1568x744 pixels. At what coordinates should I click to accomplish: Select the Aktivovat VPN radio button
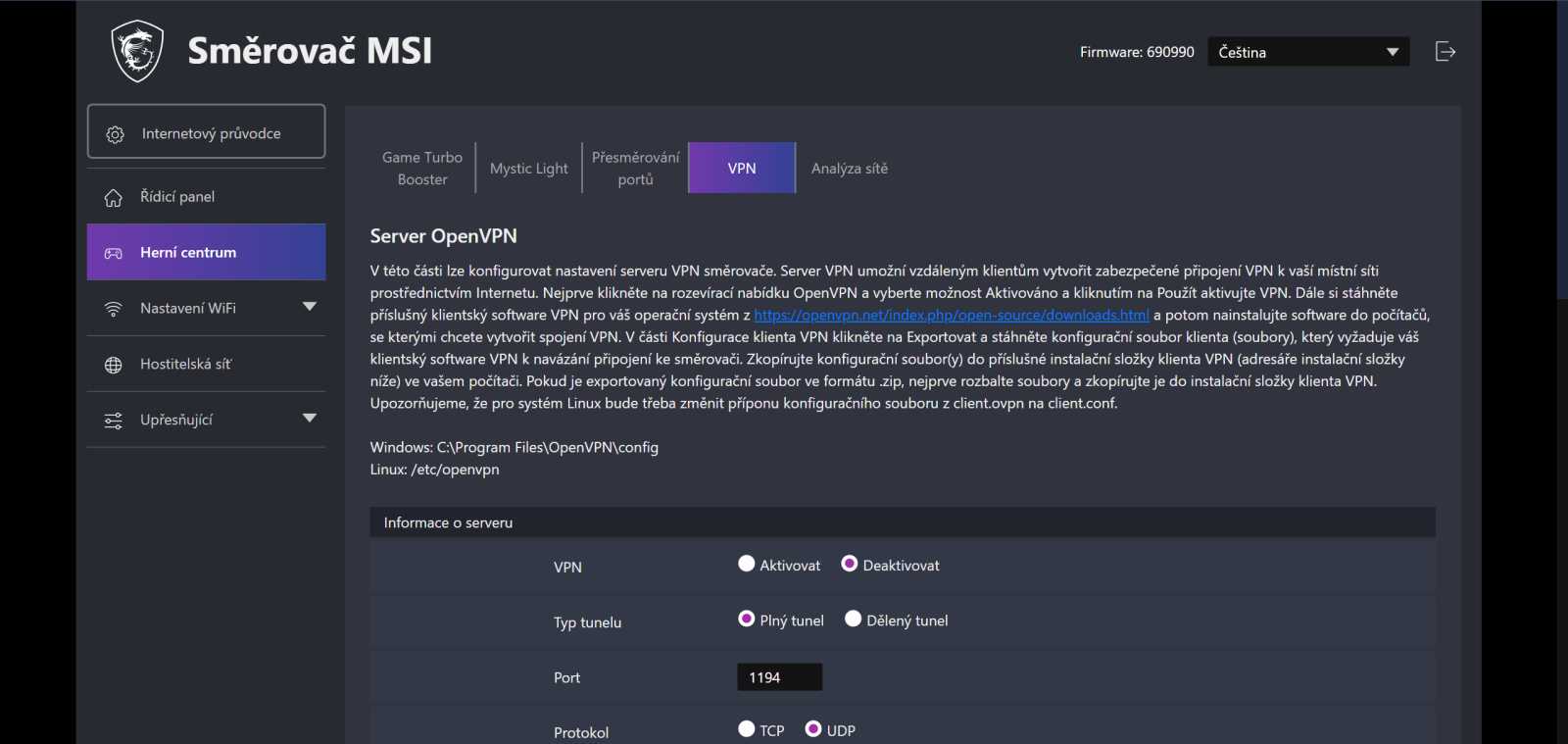747,564
